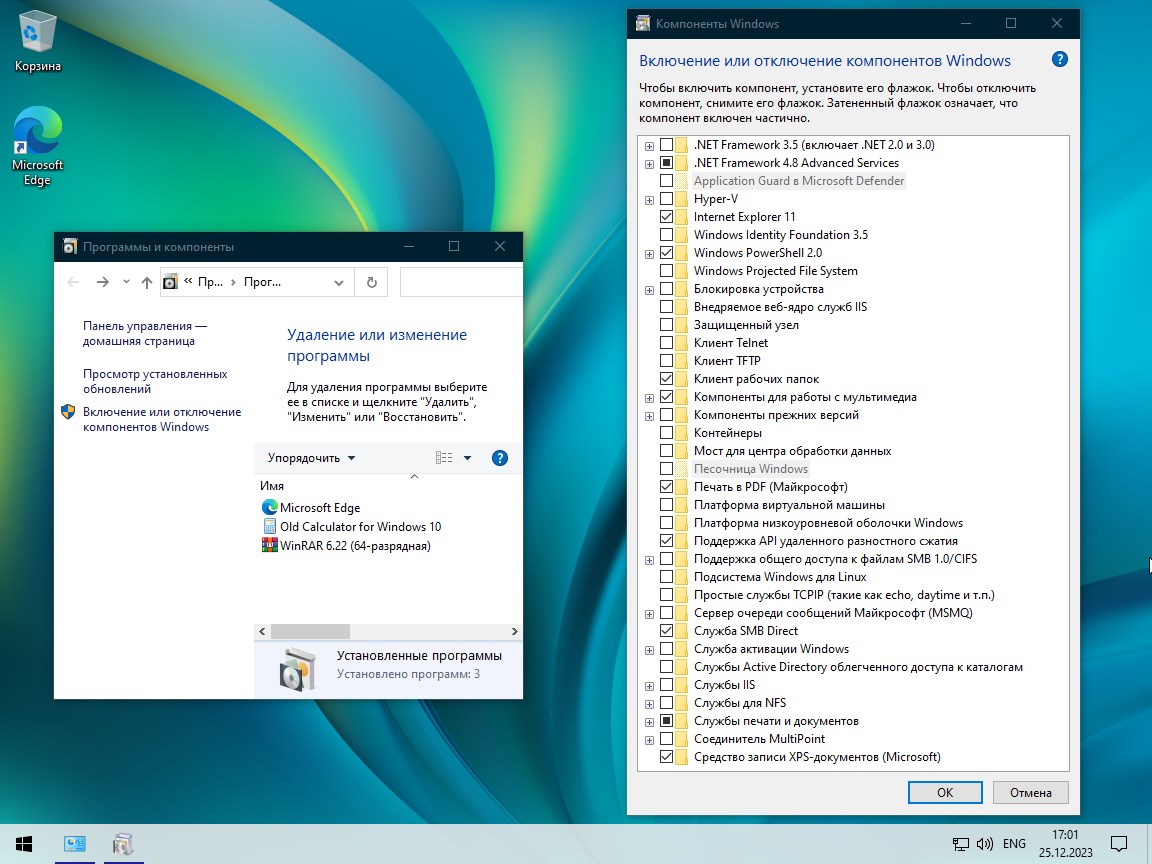Select Application Guard в Microsoft Defender row
The height and width of the screenshot is (864, 1152).
pos(799,181)
